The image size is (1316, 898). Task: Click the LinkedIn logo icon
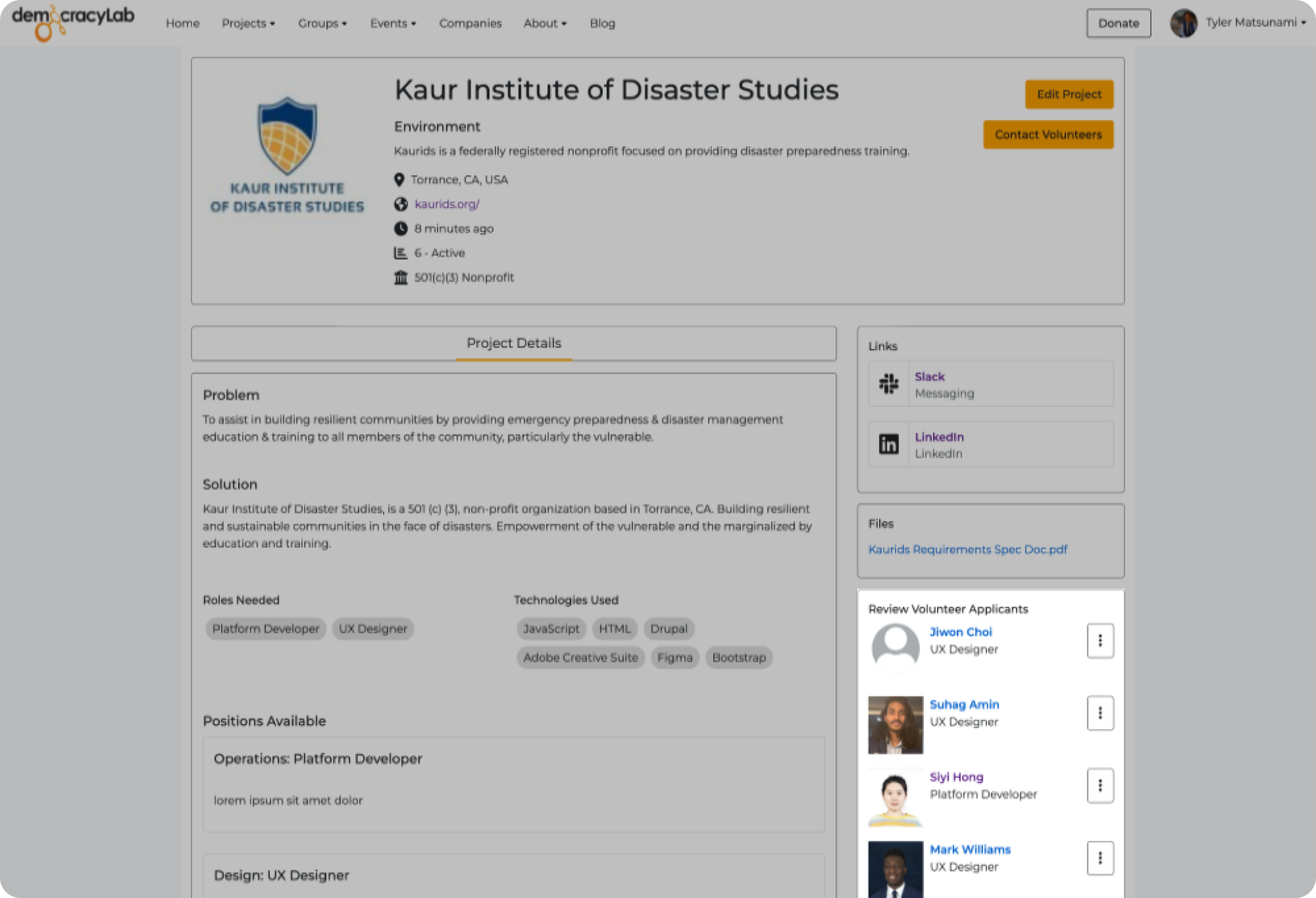tap(889, 444)
